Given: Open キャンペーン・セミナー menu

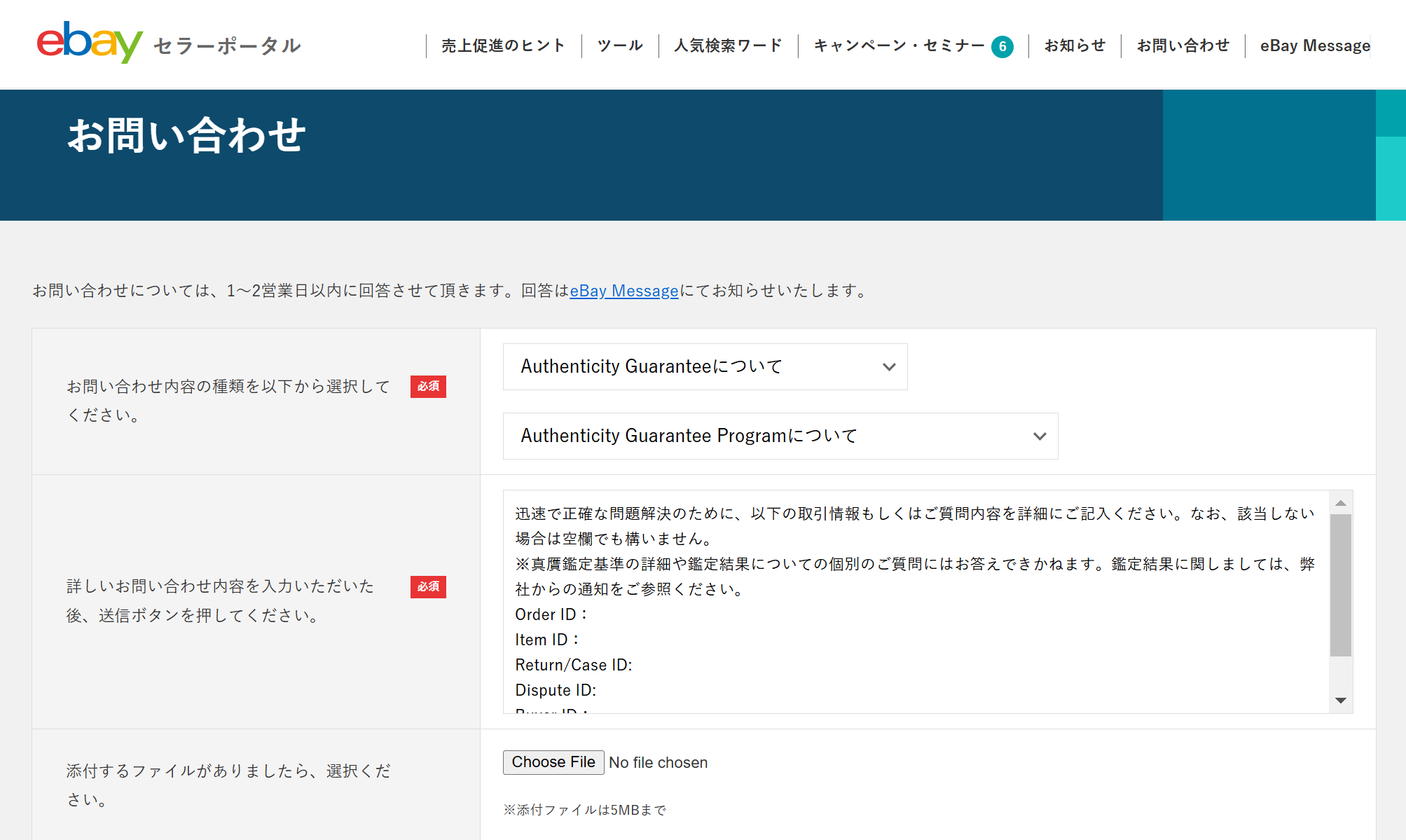Looking at the screenshot, I should pos(899,46).
